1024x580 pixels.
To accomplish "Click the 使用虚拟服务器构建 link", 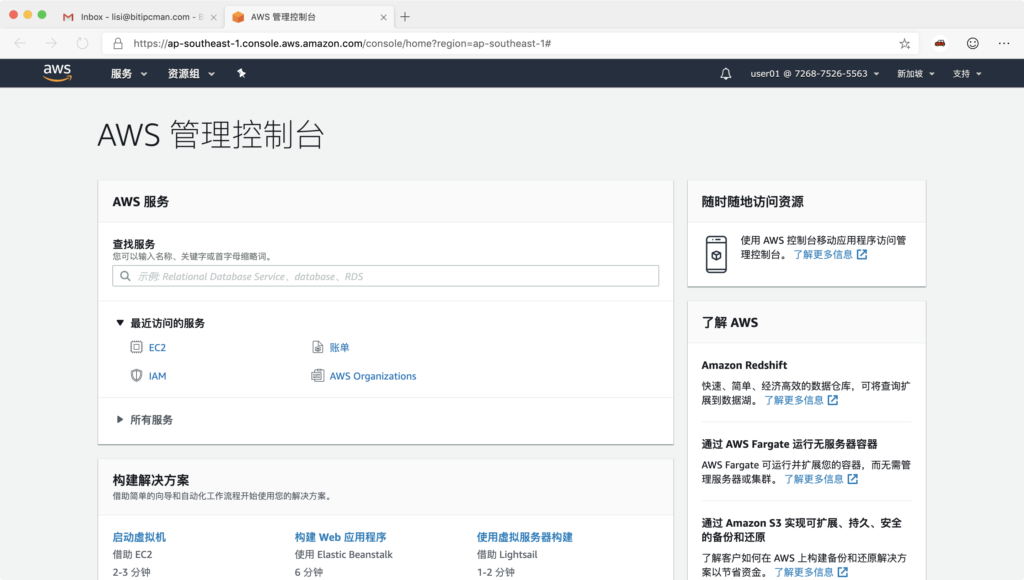I will point(524,537).
